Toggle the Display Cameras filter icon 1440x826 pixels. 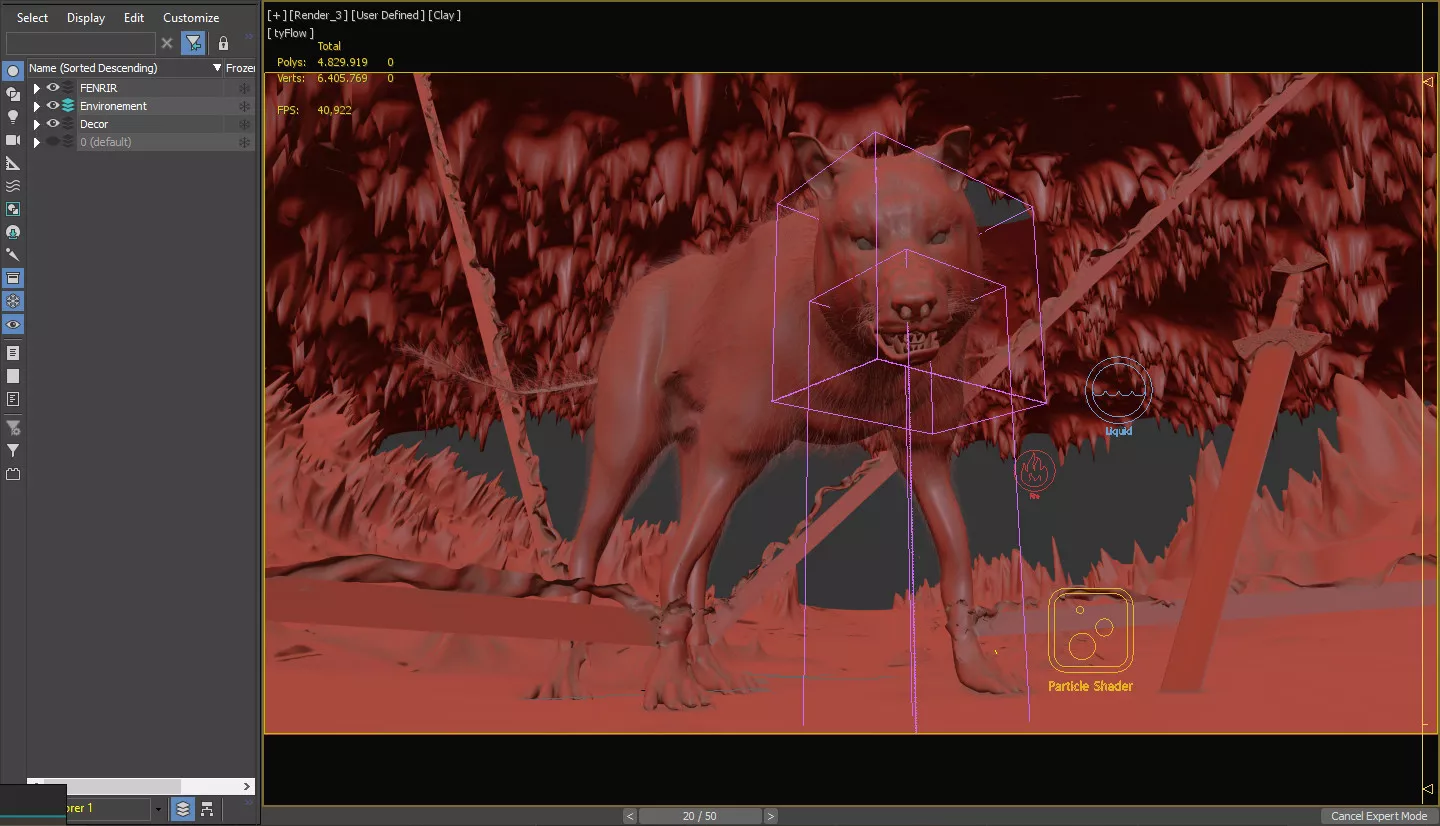(x=13, y=140)
